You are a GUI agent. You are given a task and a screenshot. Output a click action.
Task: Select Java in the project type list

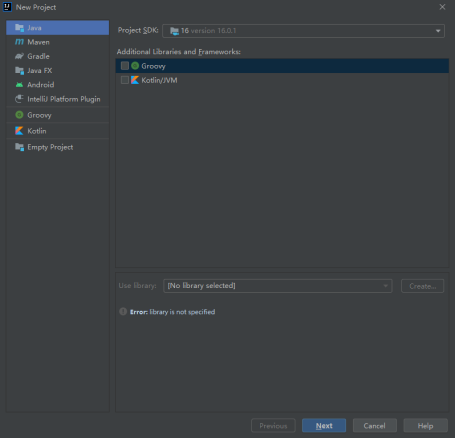(57, 28)
